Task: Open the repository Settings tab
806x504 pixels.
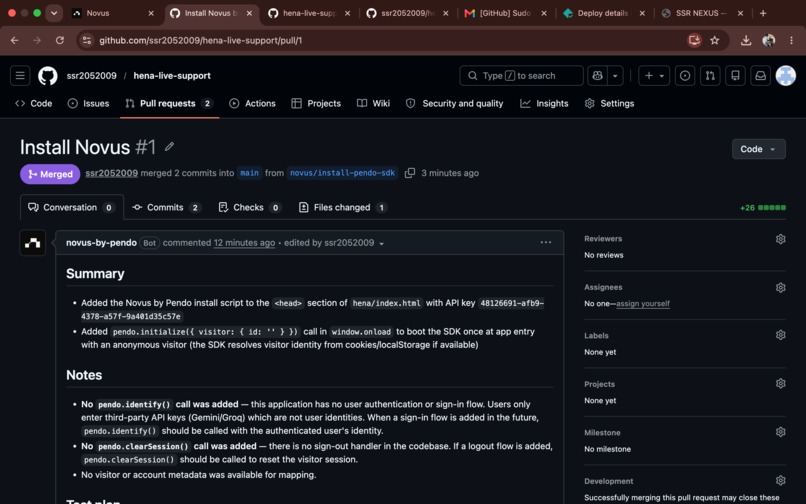Action: pyautogui.click(x=610, y=103)
